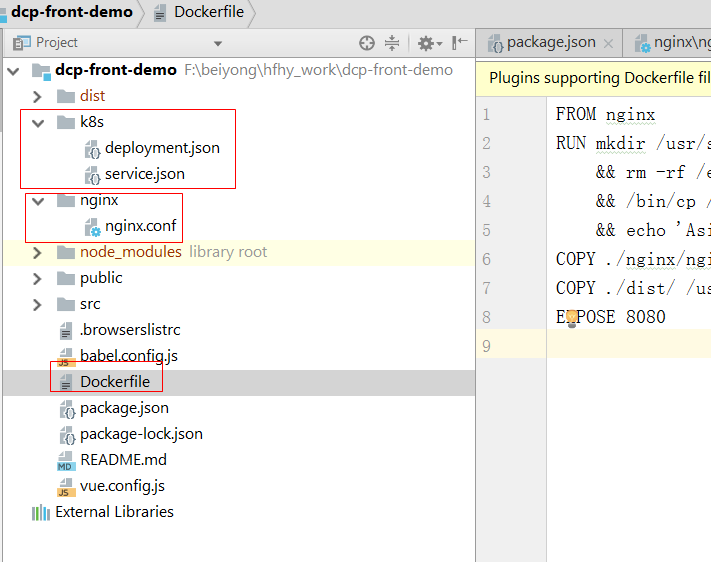
Task: Hide the Project tool window with pin icon
Action: [459, 43]
